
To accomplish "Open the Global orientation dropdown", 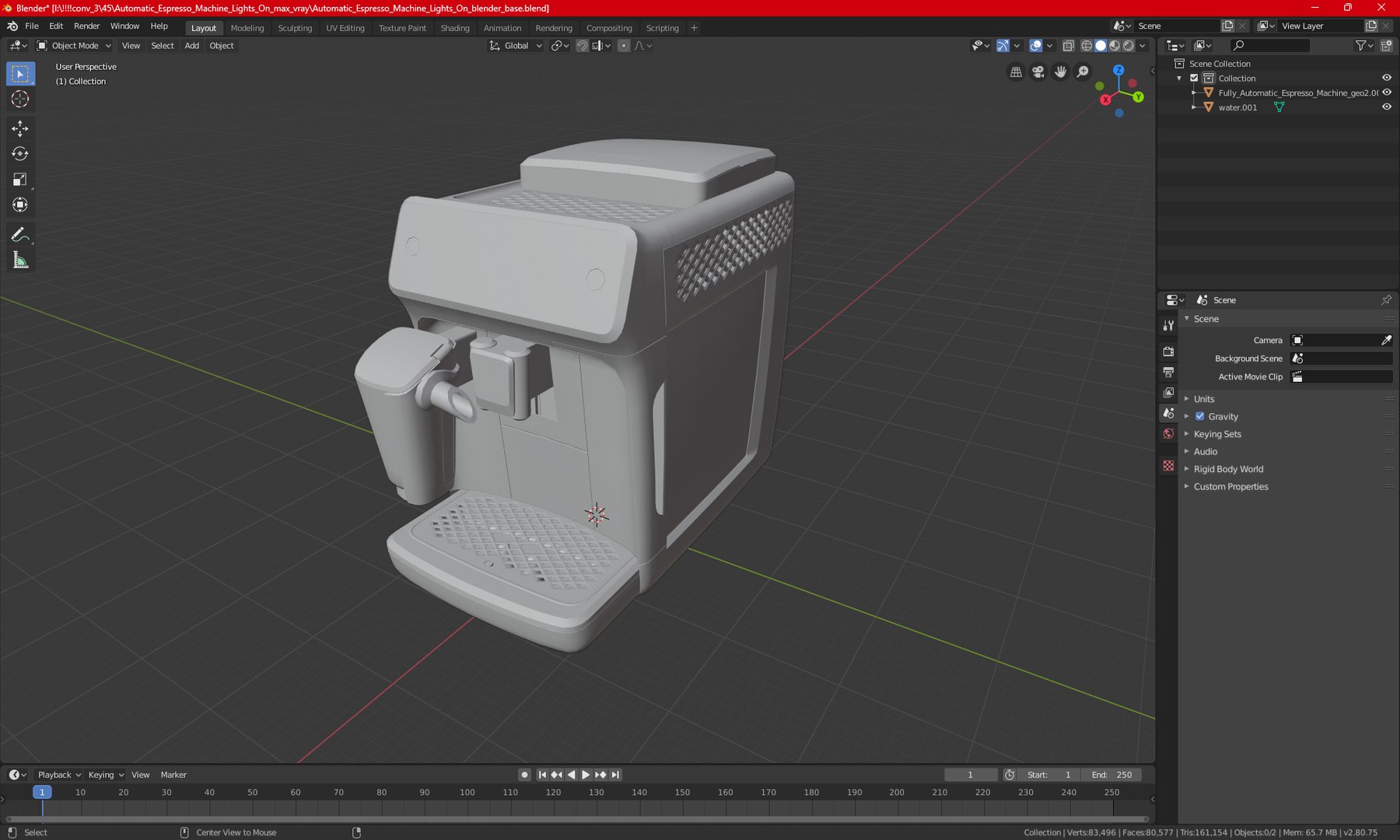I will 515,46.
